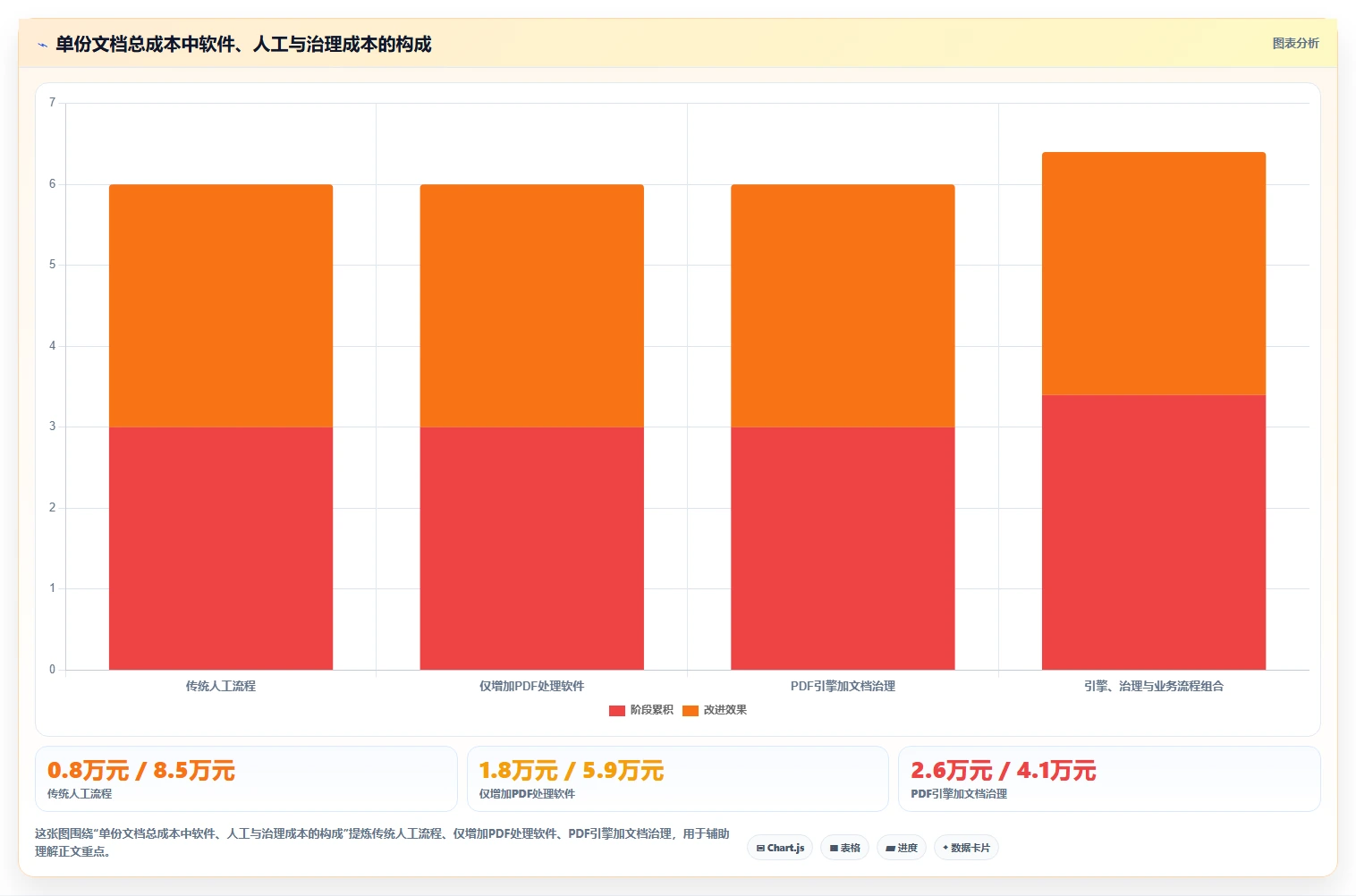1356x896 pixels.
Task: Click the 仅增加PDF处理软件 x-axis label
Action: [531, 686]
